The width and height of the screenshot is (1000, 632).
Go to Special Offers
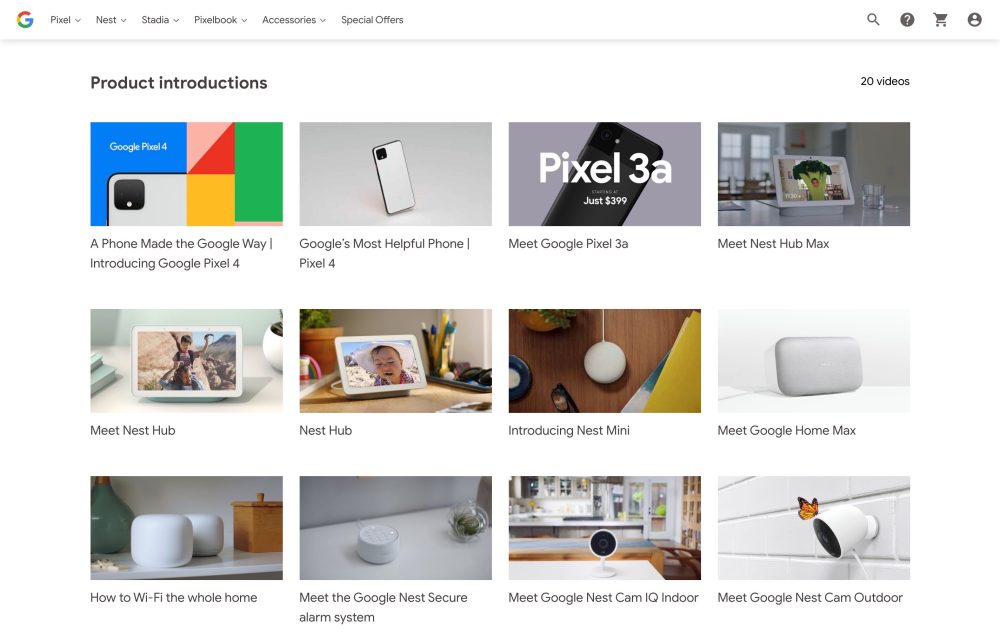tap(372, 20)
